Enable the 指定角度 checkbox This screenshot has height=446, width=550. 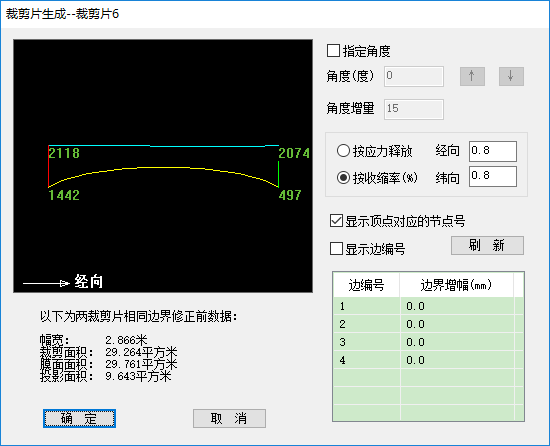tap(333, 51)
